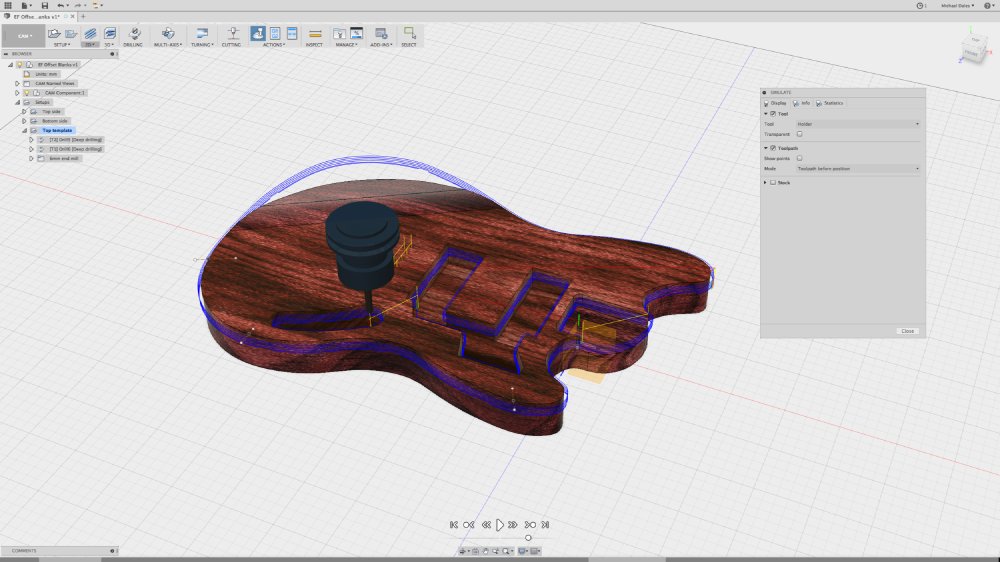Open the Tool Holder dropdown
The image size is (1000, 562).
coord(858,124)
